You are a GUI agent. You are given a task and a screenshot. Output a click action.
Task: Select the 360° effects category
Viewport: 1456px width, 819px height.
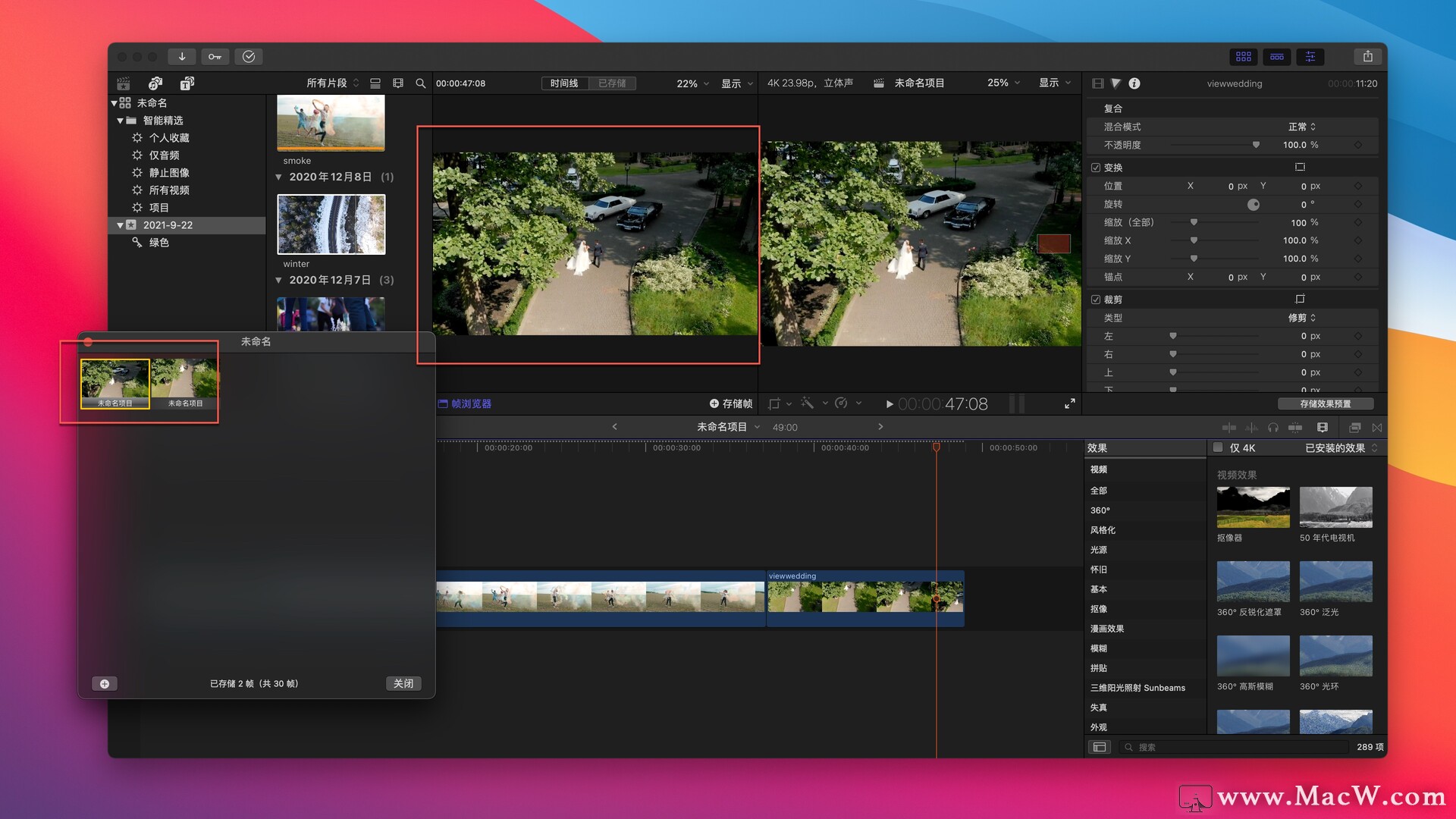pyautogui.click(x=1100, y=510)
